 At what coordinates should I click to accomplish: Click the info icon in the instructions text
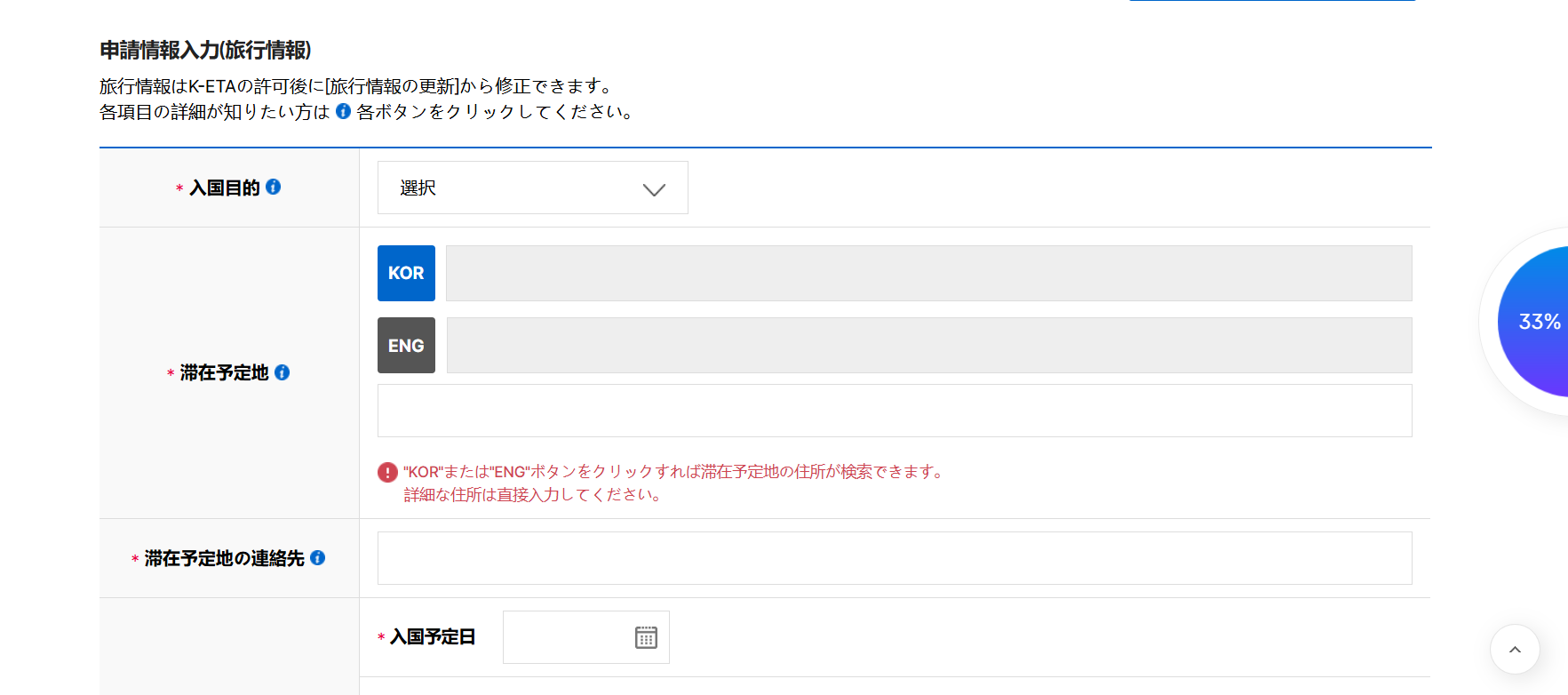coord(343,111)
